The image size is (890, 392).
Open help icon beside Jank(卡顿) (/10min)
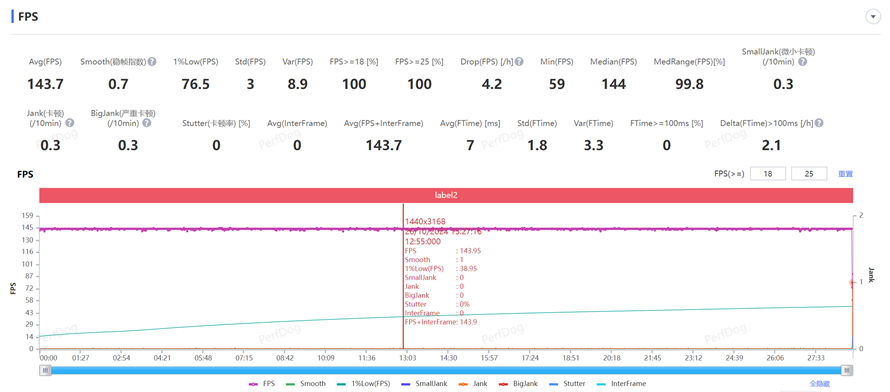pos(70,123)
